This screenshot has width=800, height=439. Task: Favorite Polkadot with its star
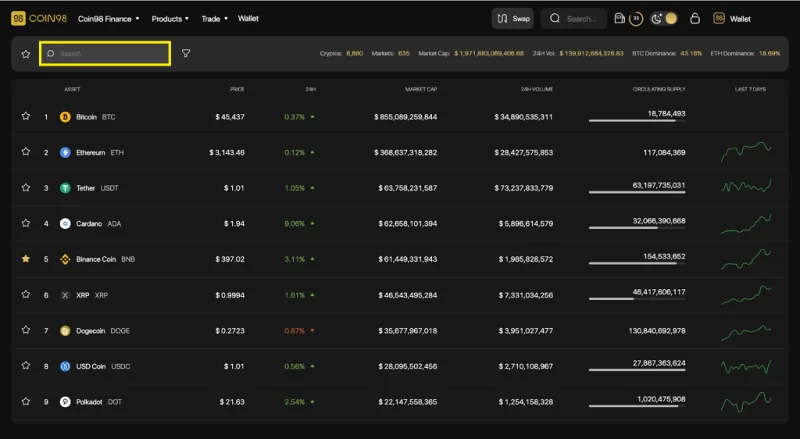26,402
